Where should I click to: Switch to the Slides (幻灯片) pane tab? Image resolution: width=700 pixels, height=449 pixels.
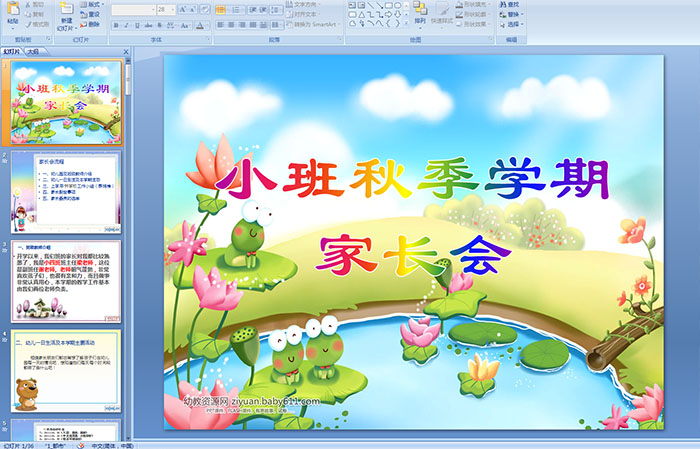click(x=12, y=52)
